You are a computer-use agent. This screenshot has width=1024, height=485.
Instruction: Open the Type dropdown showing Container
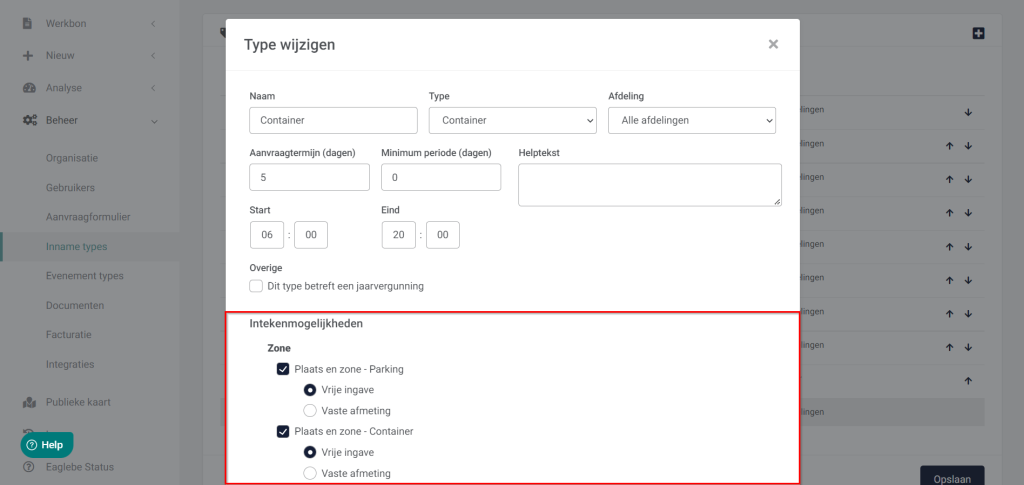[513, 120]
